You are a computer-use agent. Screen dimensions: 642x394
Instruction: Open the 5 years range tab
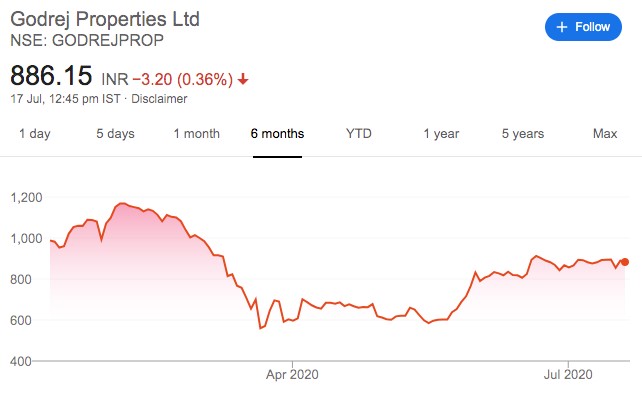523,134
